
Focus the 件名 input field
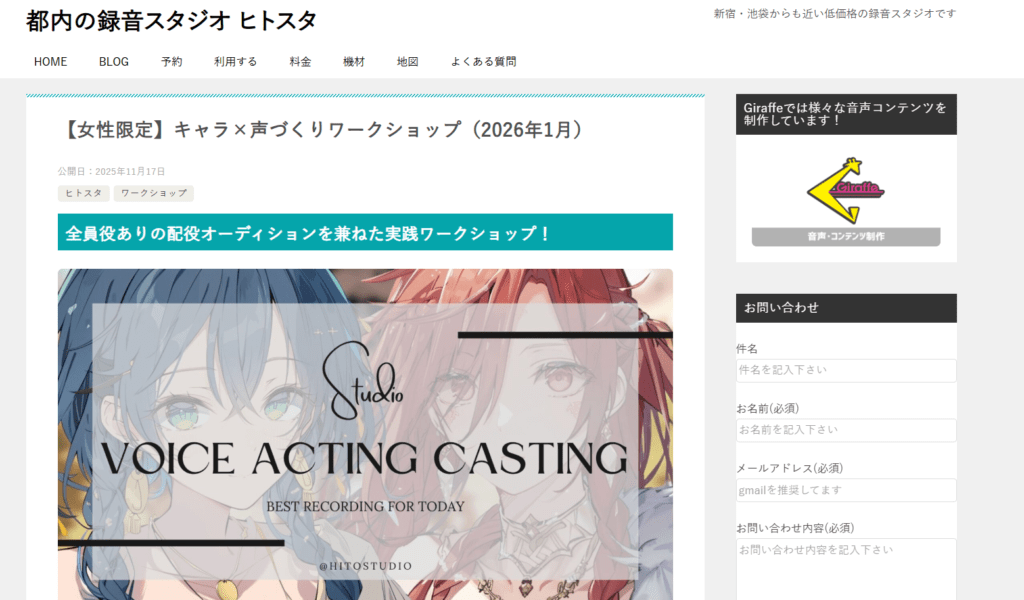[846, 370]
